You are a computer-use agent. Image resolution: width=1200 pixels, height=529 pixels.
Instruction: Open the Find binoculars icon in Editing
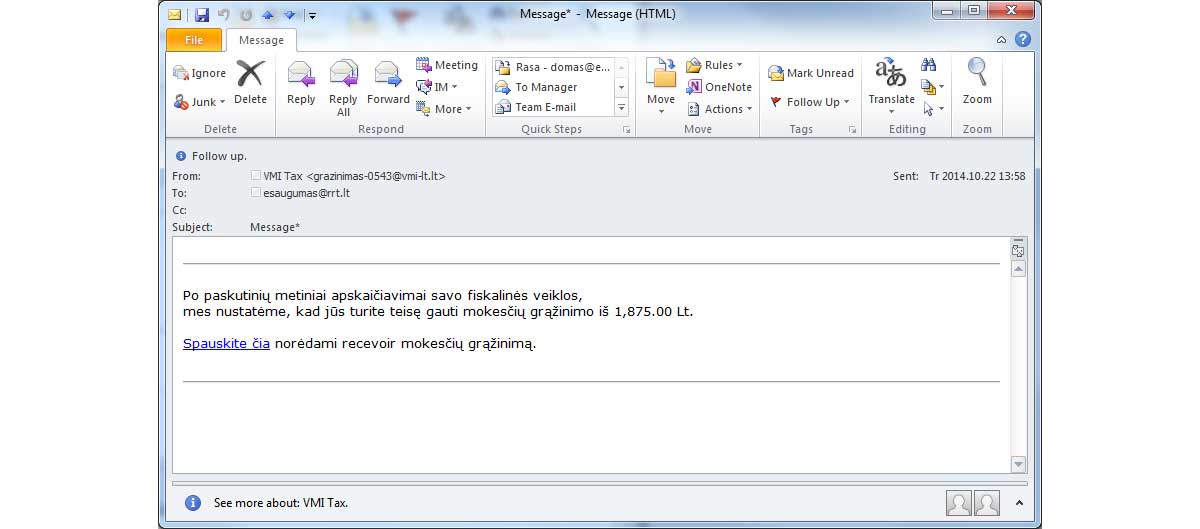928,65
